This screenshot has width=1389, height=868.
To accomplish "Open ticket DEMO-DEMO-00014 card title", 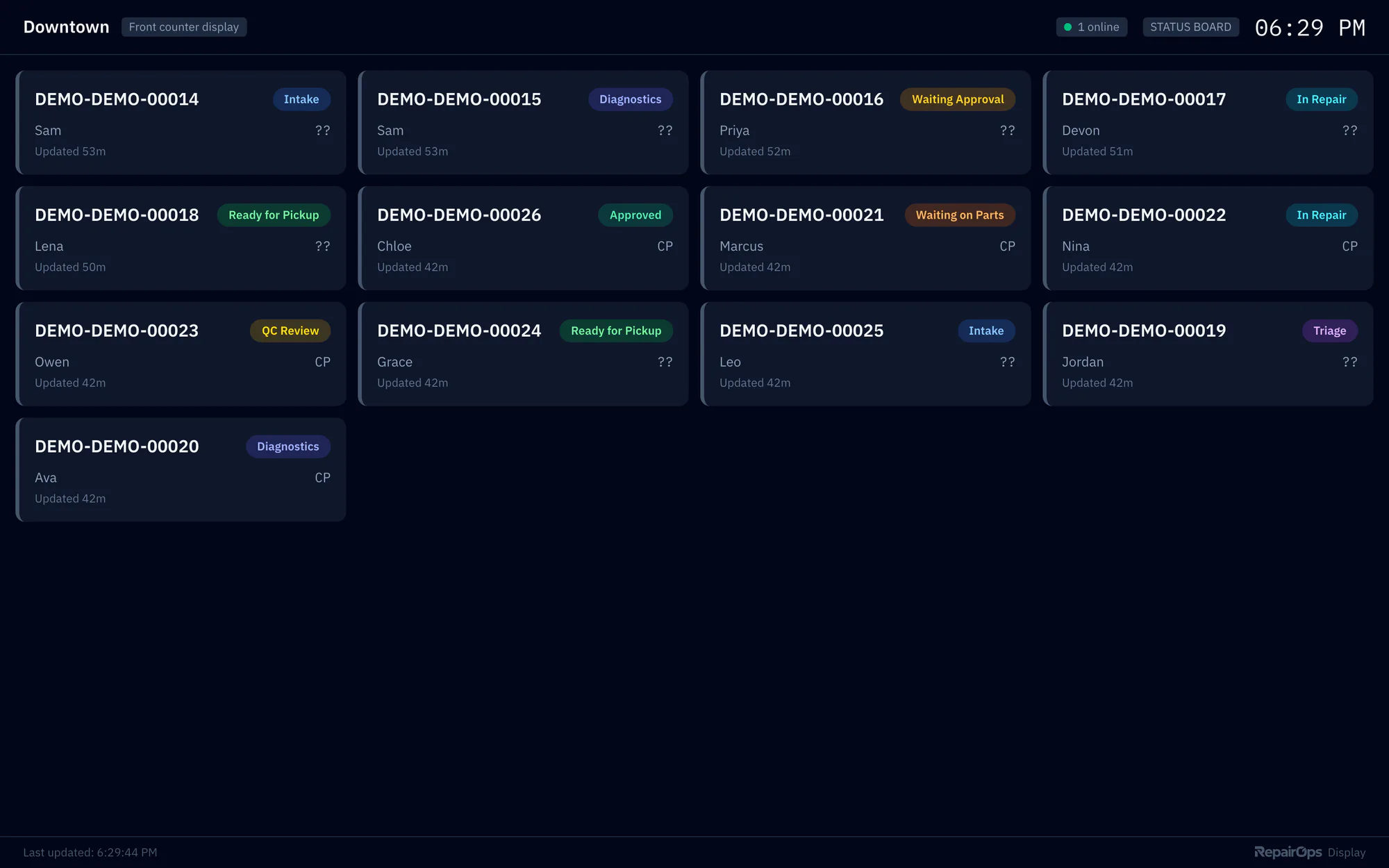I will click(117, 99).
